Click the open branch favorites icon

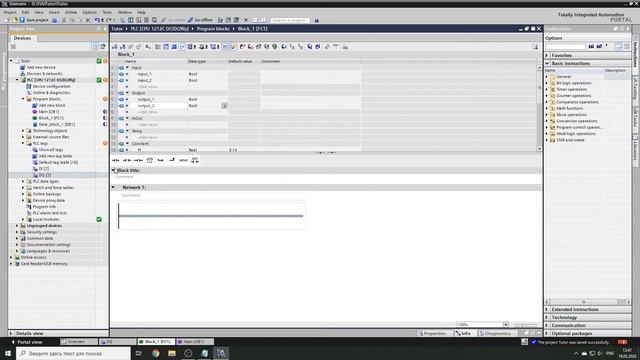(161, 160)
